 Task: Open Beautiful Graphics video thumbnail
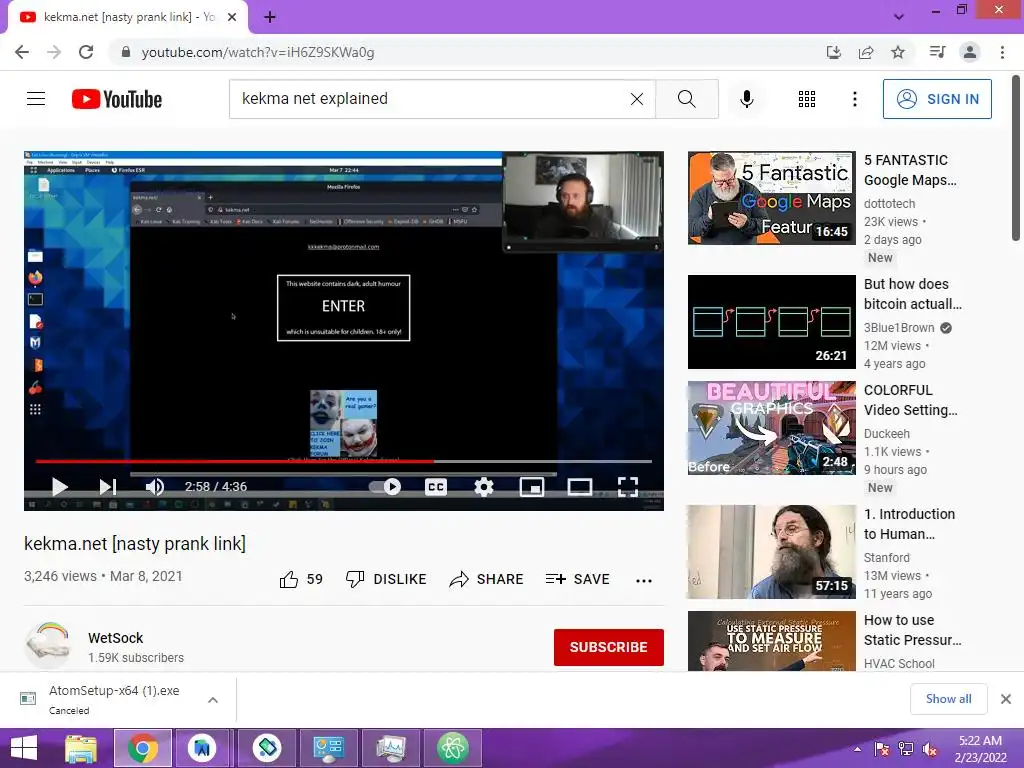pos(772,428)
